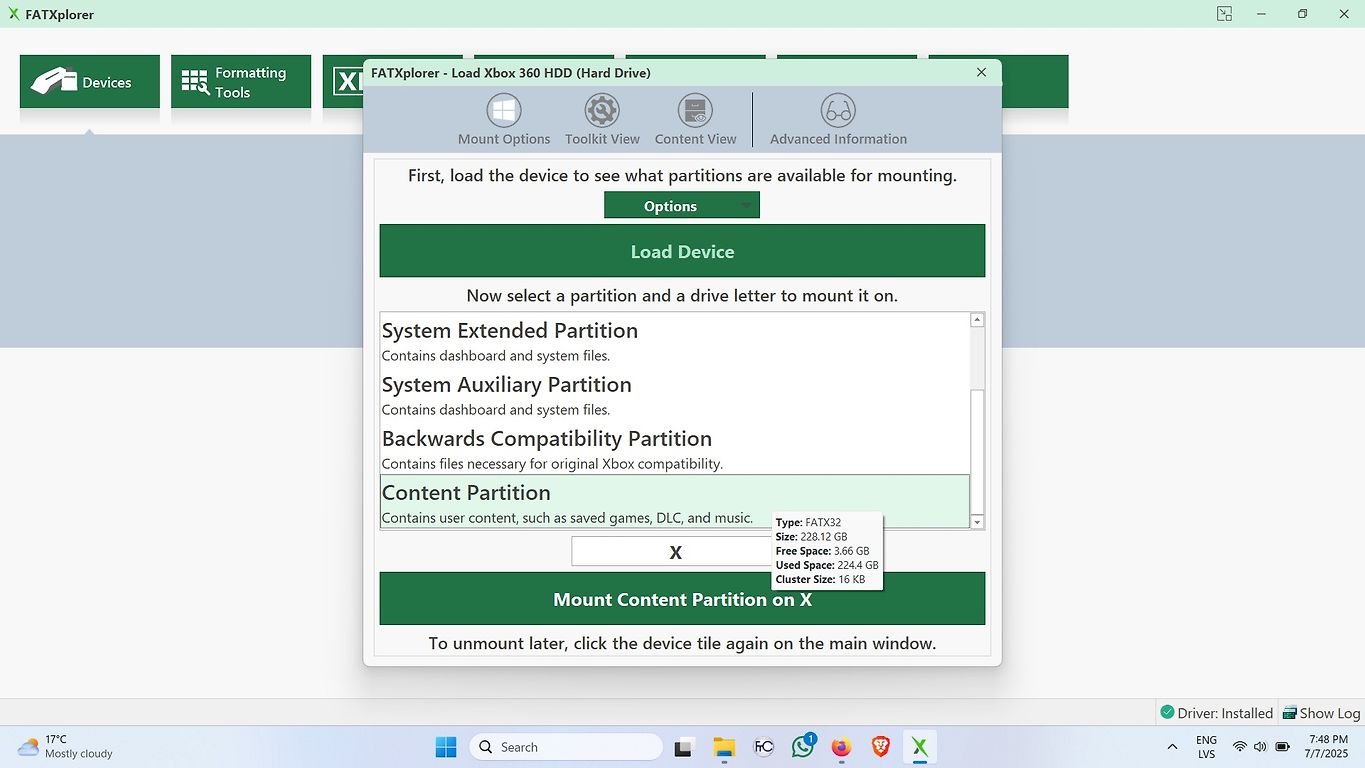Image resolution: width=1365 pixels, height=768 pixels.
Task: Open the Windows Start menu
Action: pyautogui.click(x=446, y=747)
